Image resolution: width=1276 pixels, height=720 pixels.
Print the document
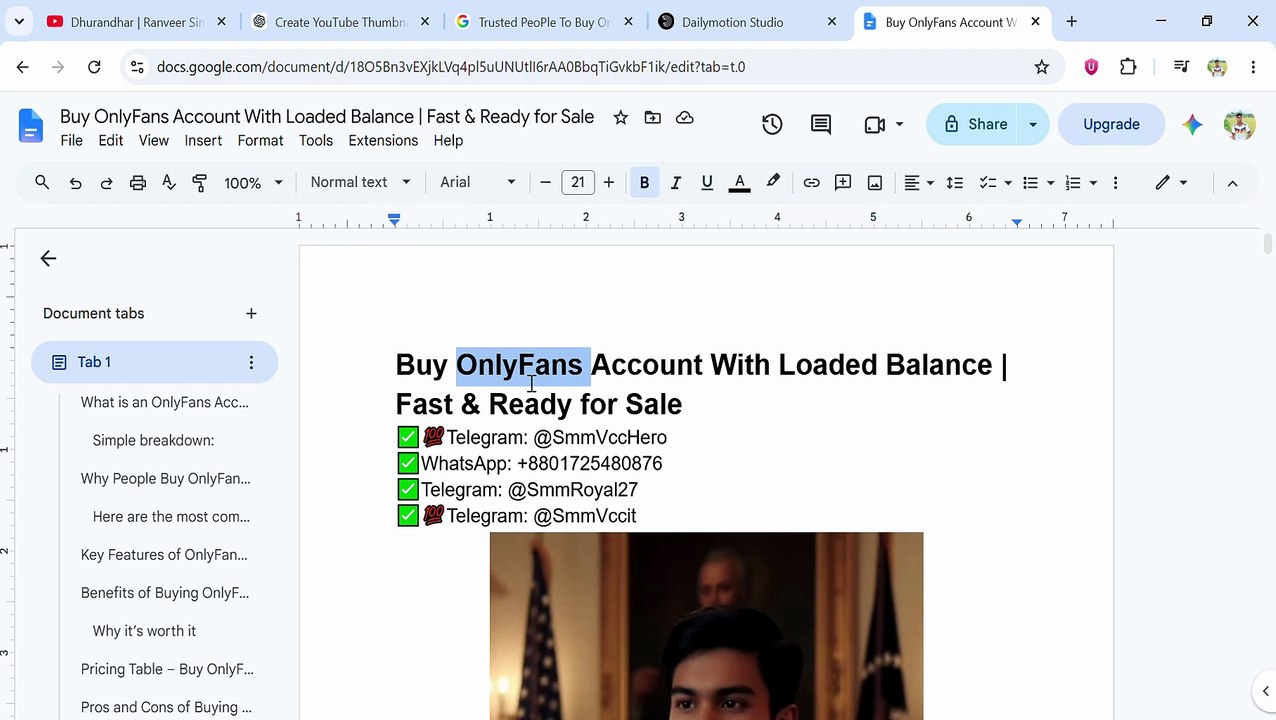[x=138, y=182]
